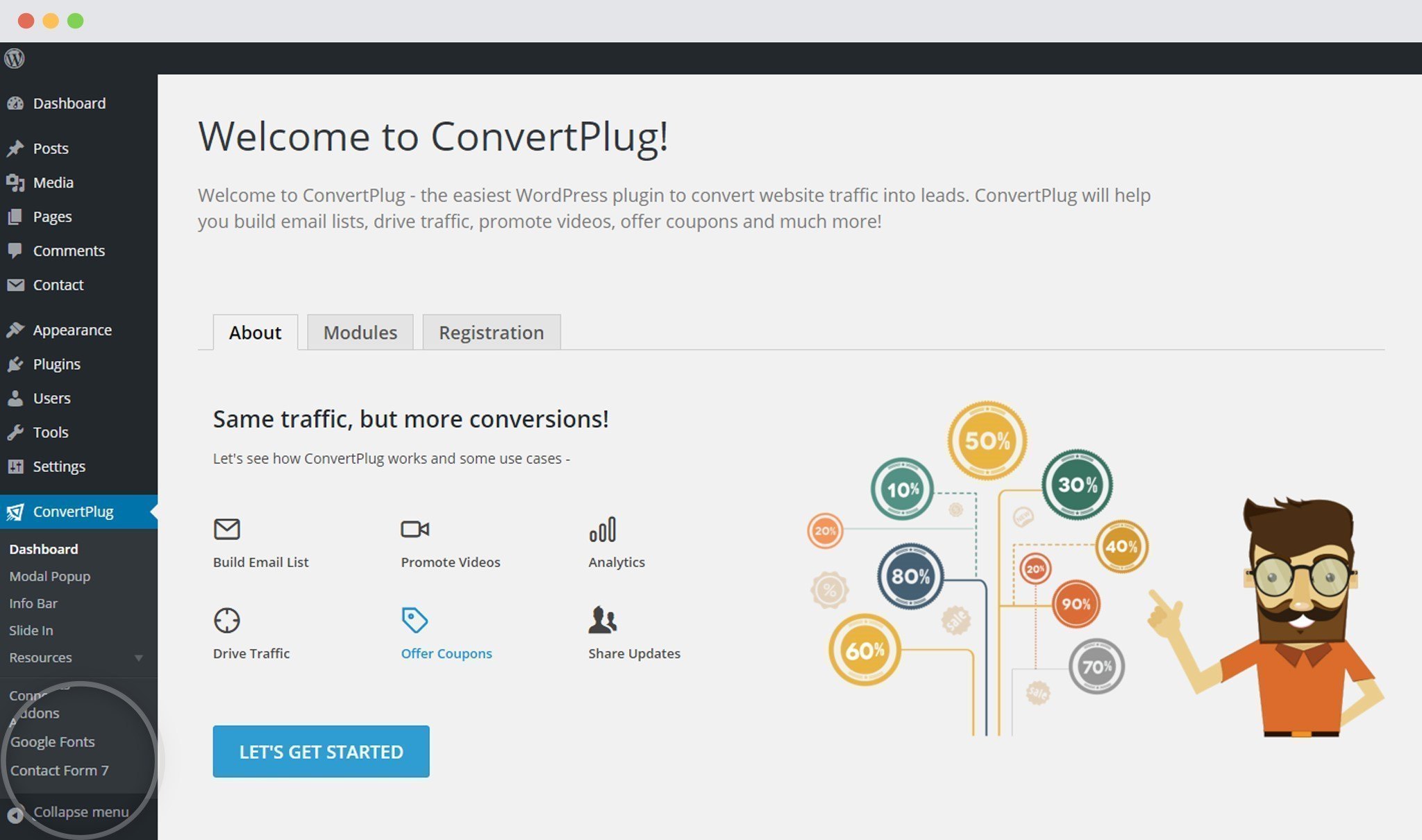Screen dimensions: 1422x840
Task: Click the Media library icon
Action: point(15,183)
